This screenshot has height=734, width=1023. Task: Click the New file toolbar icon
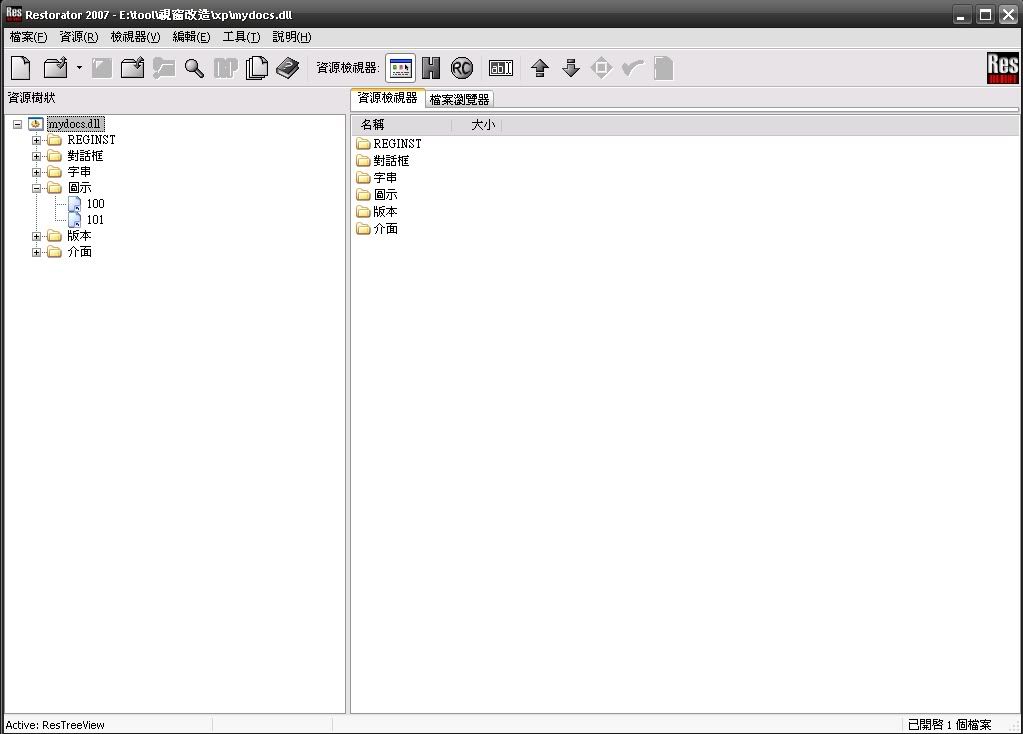[x=21, y=68]
